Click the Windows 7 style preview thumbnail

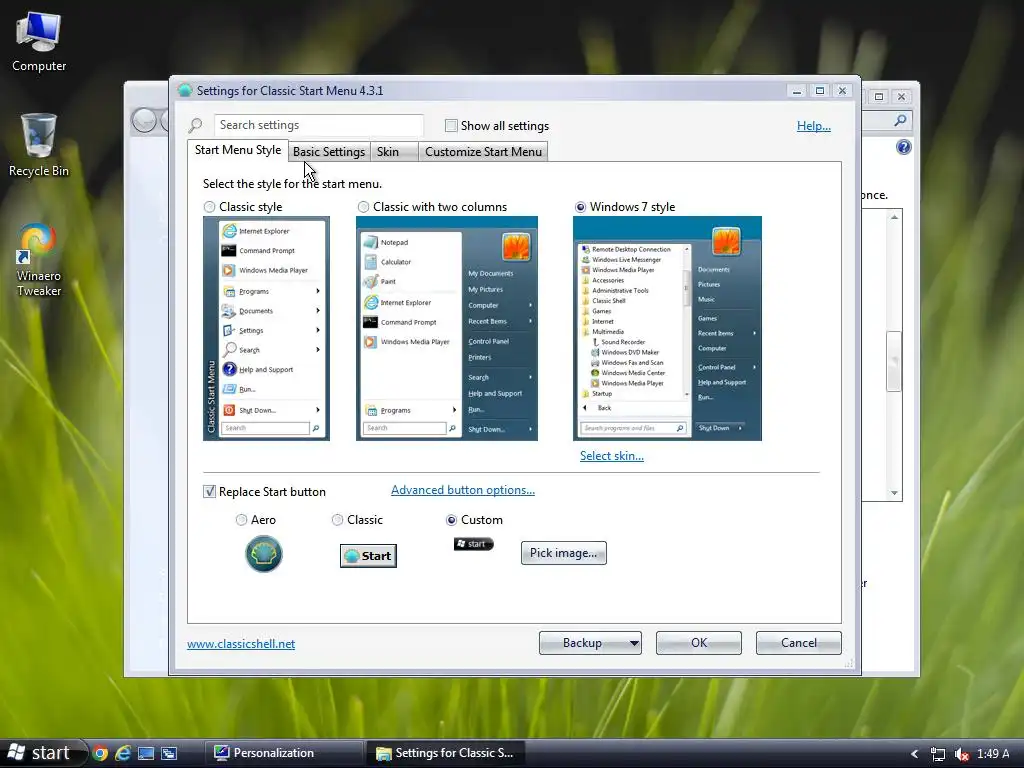tap(667, 328)
